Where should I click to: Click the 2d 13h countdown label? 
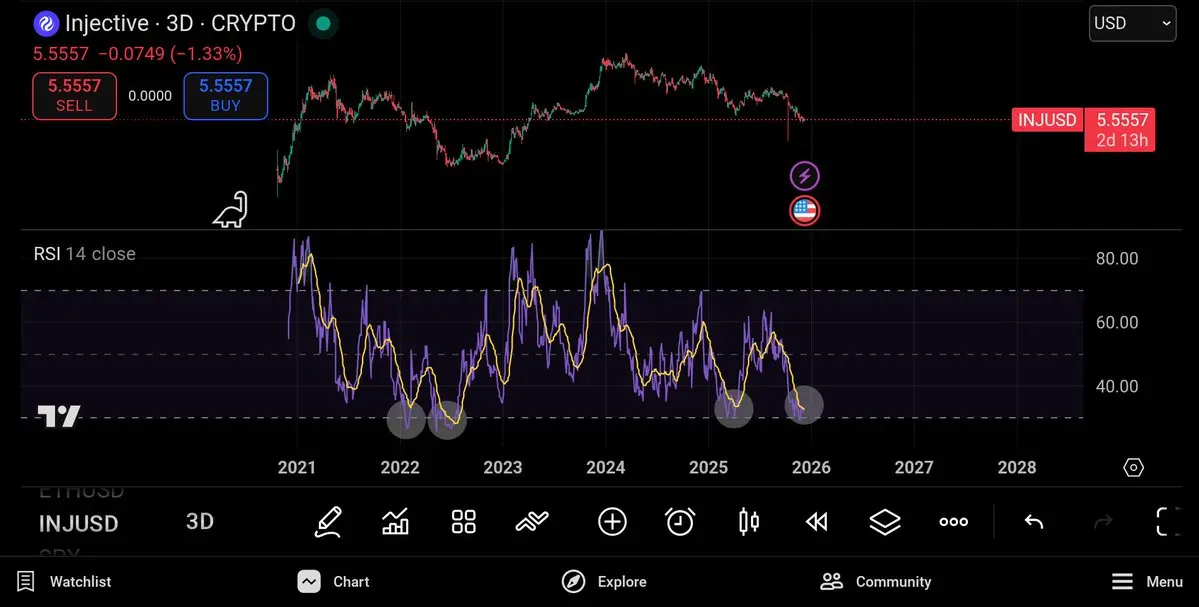click(1122, 141)
